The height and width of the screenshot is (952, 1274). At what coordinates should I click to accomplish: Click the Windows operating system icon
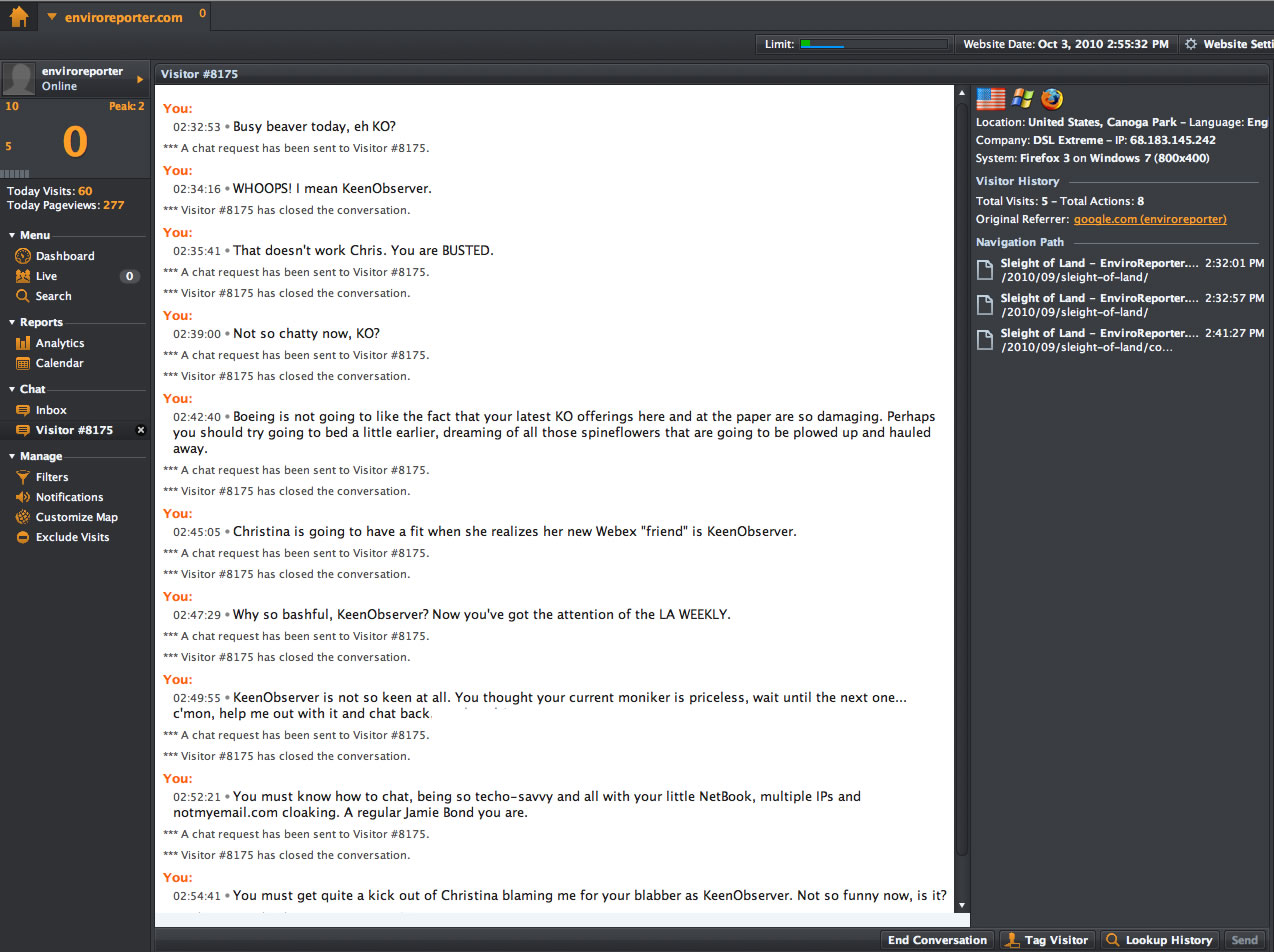click(x=1022, y=98)
